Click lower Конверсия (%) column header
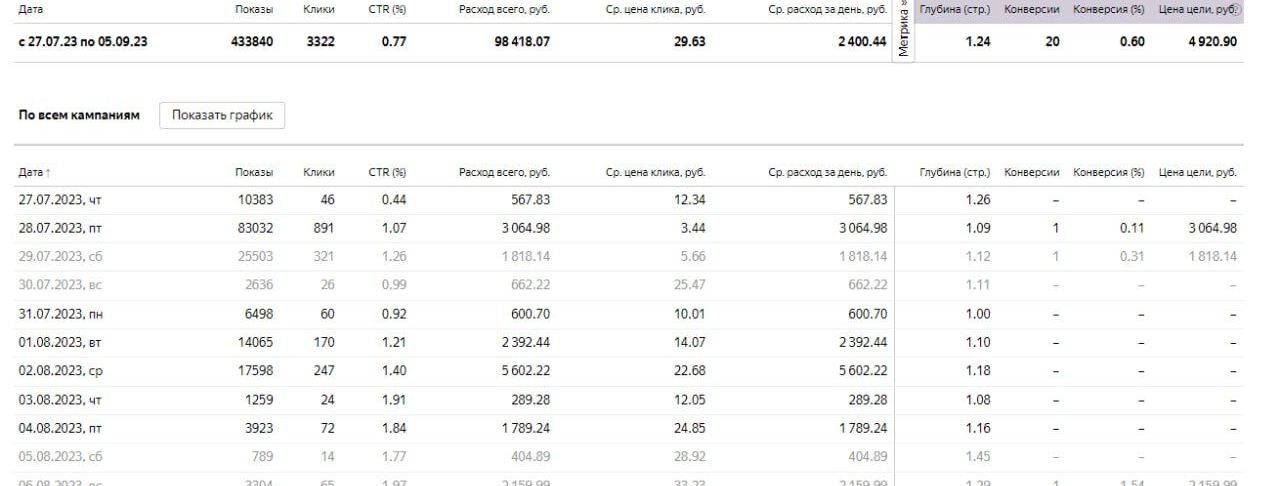Image resolution: width=1280 pixels, height=486 pixels. (1108, 173)
